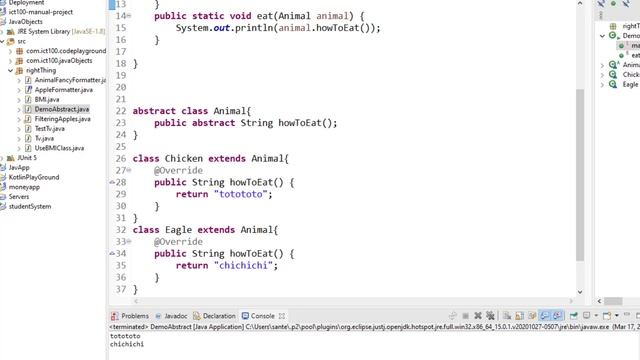Pin the current Console
This screenshot has height=360, width=640.
[574, 316]
